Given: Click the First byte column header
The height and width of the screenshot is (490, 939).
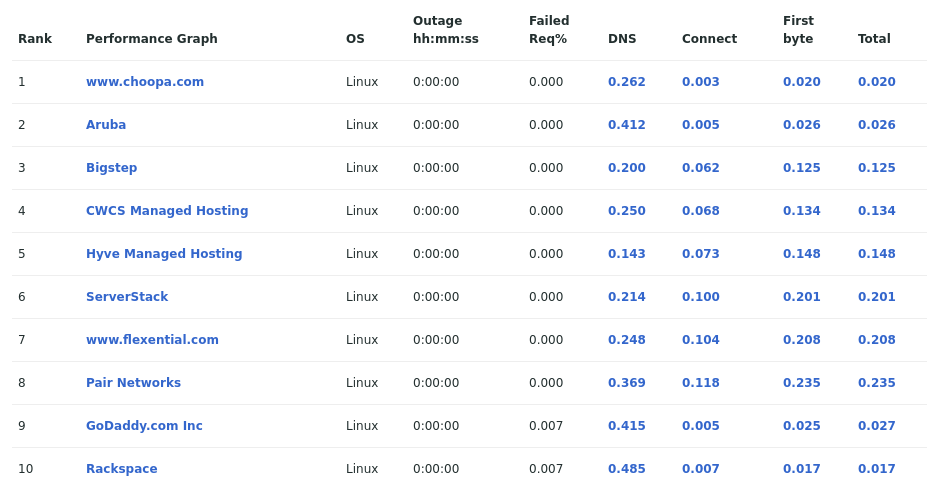Looking at the screenshot, I should tap(799, 30).
